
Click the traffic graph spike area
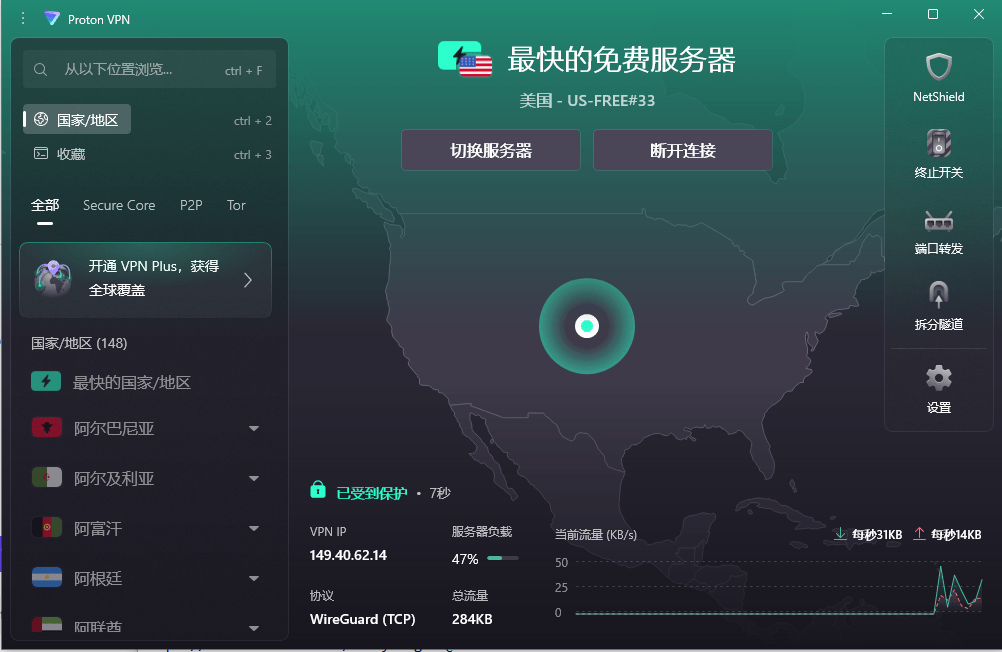tap(957, 589)
